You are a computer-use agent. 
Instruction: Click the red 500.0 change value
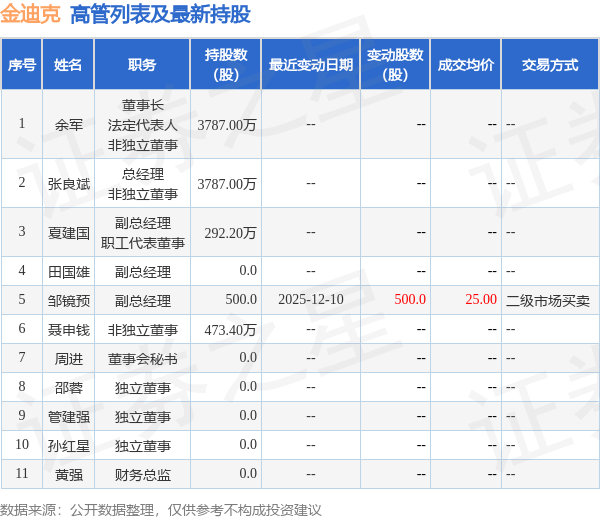pyautogui.click(x=410, y=299)
